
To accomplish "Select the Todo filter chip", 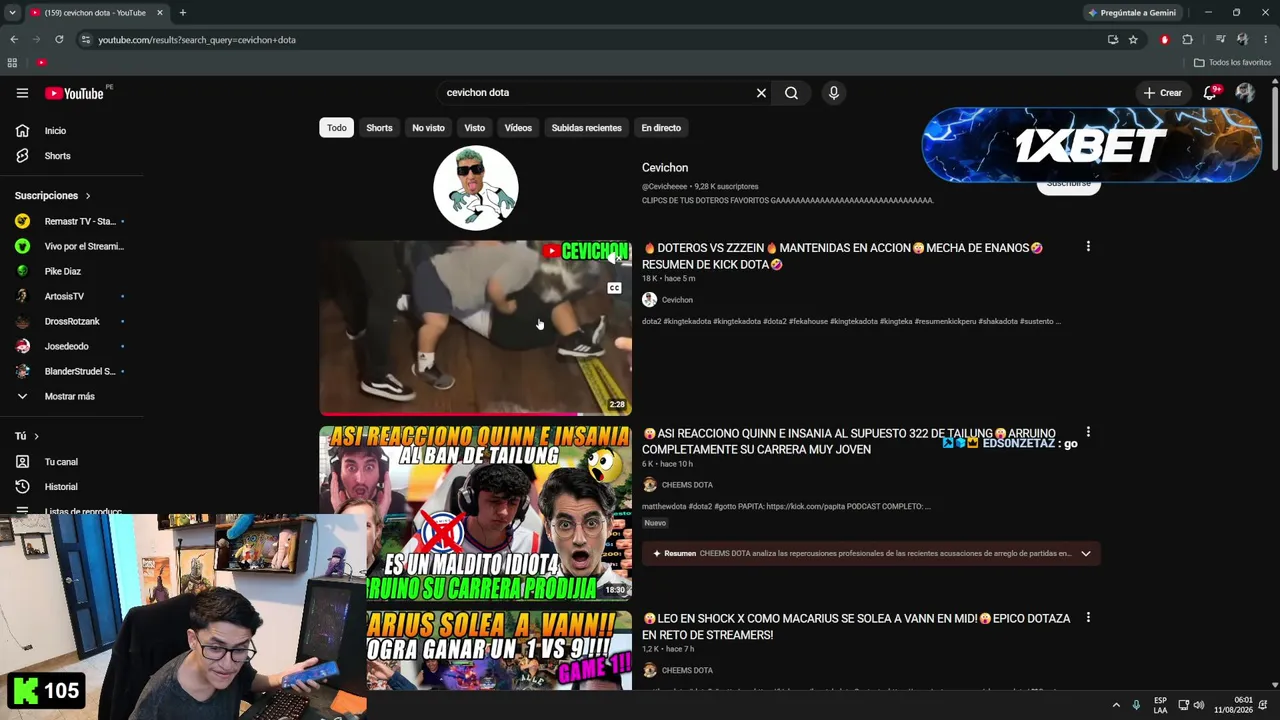I will [x=337, y=128].
